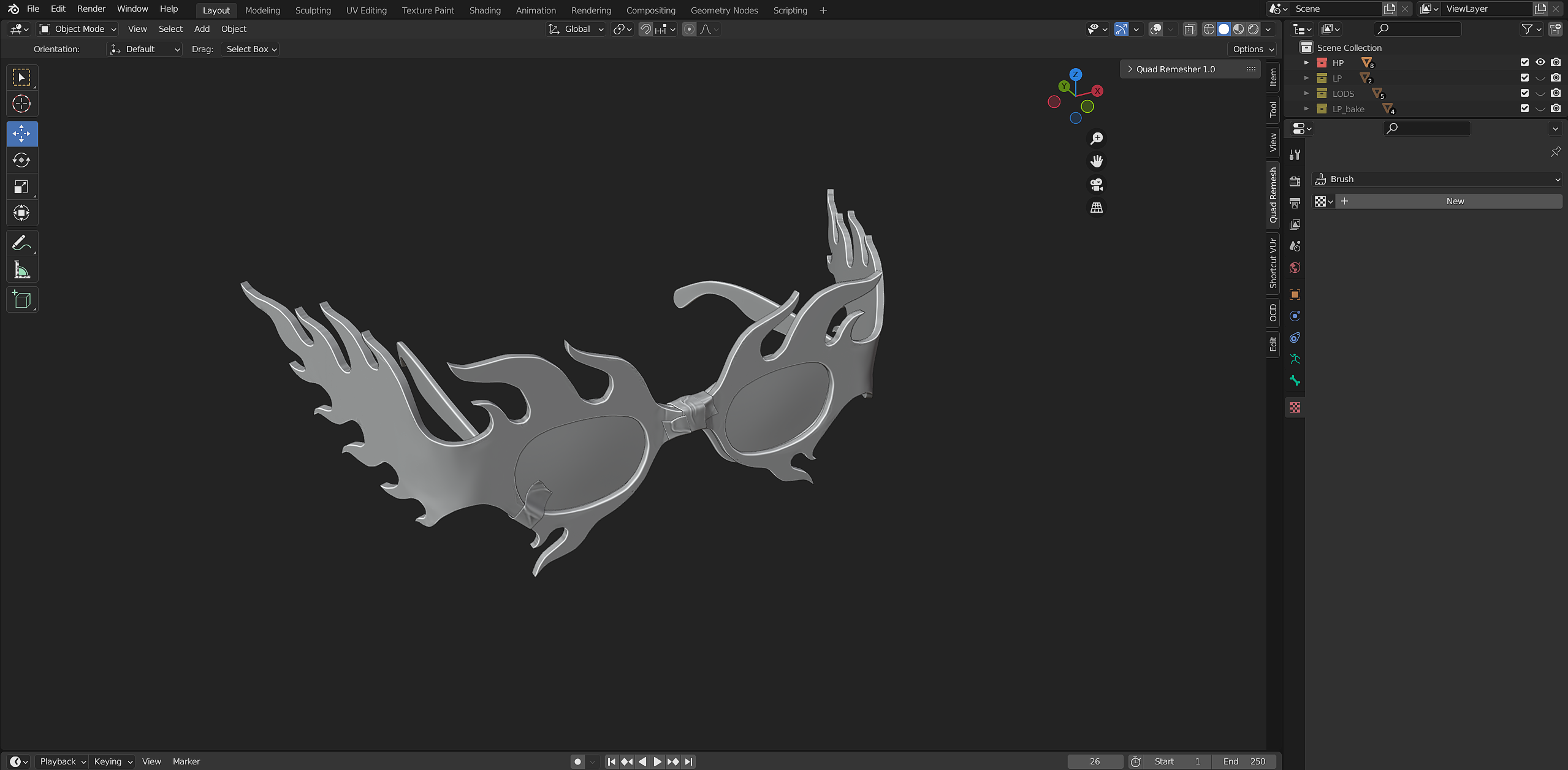This screenshot has width=1568, height=770.
Task: Open the Drag Select Box dropdown
Action: click(x=250, y=49)
